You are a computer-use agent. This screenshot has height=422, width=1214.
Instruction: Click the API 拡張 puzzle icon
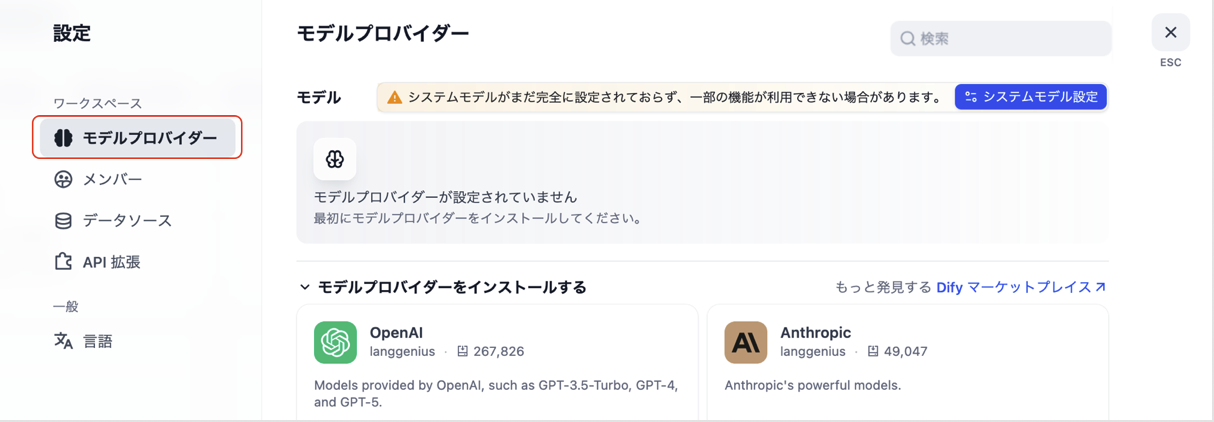tap(63, 262)
